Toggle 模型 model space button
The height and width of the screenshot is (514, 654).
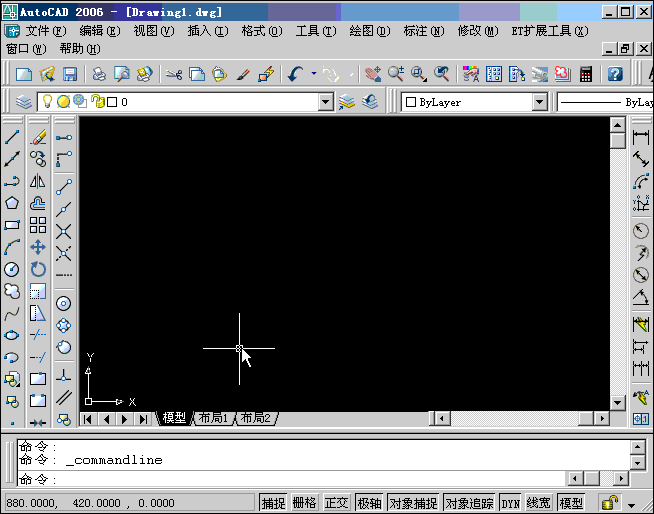[x=571, y=503]
